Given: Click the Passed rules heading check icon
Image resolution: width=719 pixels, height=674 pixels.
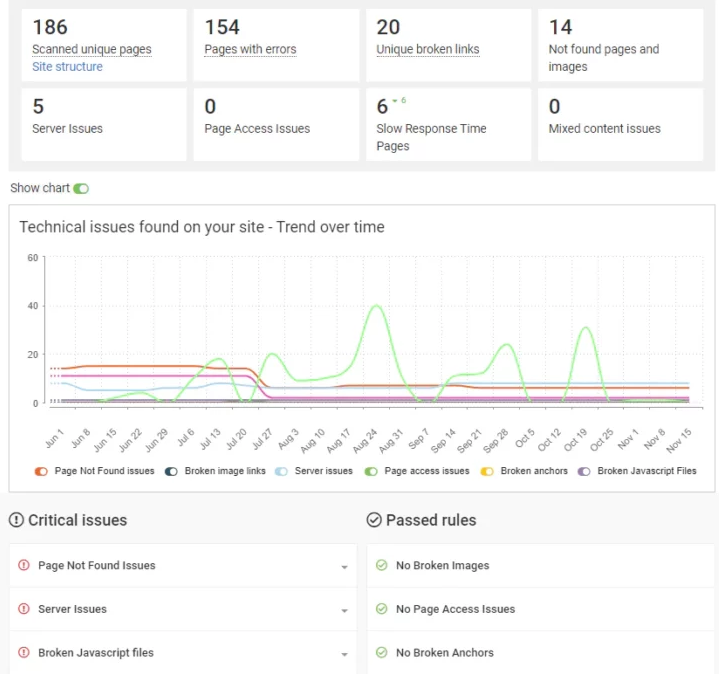Looking at the screenshot, I should [x=374, y=520].
